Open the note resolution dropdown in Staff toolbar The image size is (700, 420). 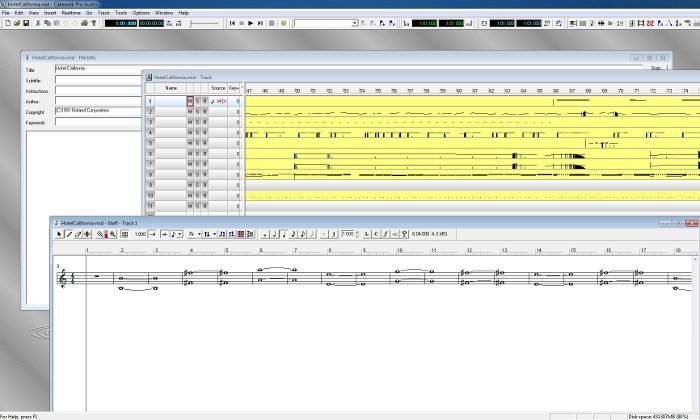pos(180,234)
